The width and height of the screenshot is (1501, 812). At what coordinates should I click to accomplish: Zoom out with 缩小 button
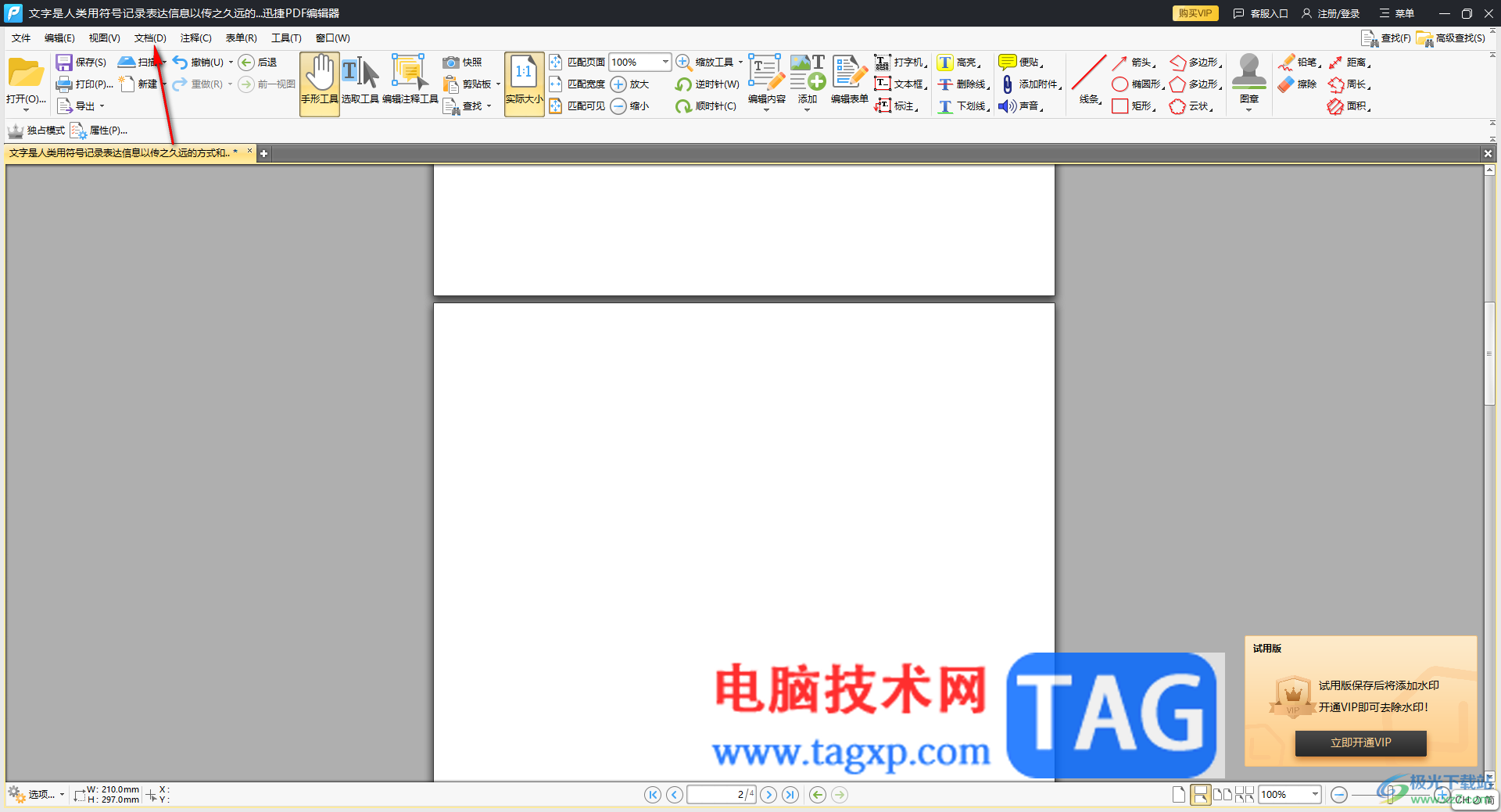coord(630,106)
